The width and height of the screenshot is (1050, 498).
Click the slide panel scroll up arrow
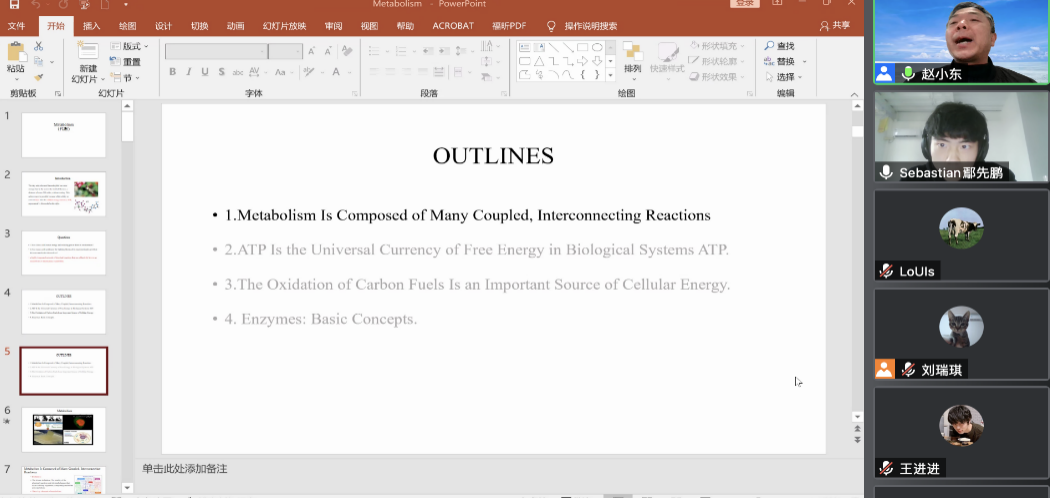click(127, 106)
